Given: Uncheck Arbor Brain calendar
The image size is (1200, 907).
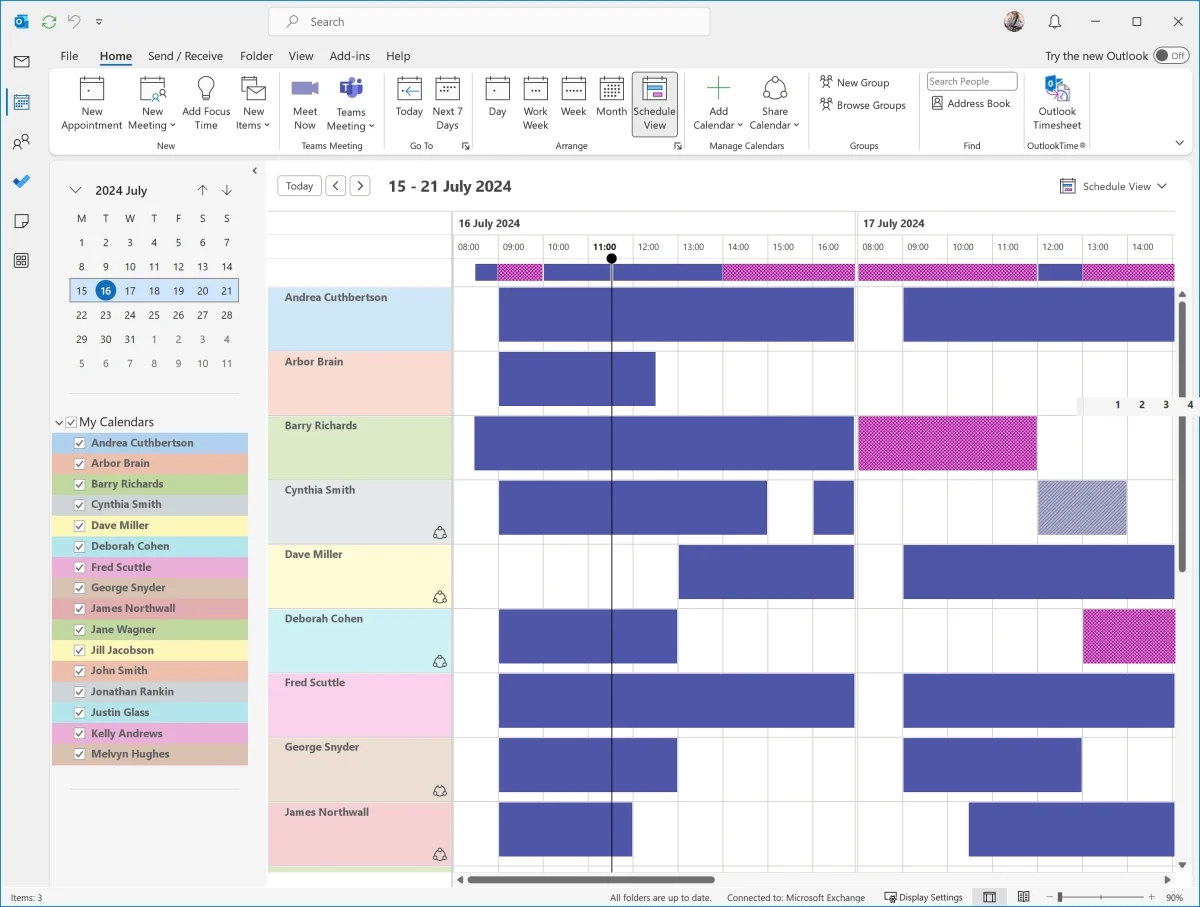Looking at the screenshot, I should [x=80, y=464].
